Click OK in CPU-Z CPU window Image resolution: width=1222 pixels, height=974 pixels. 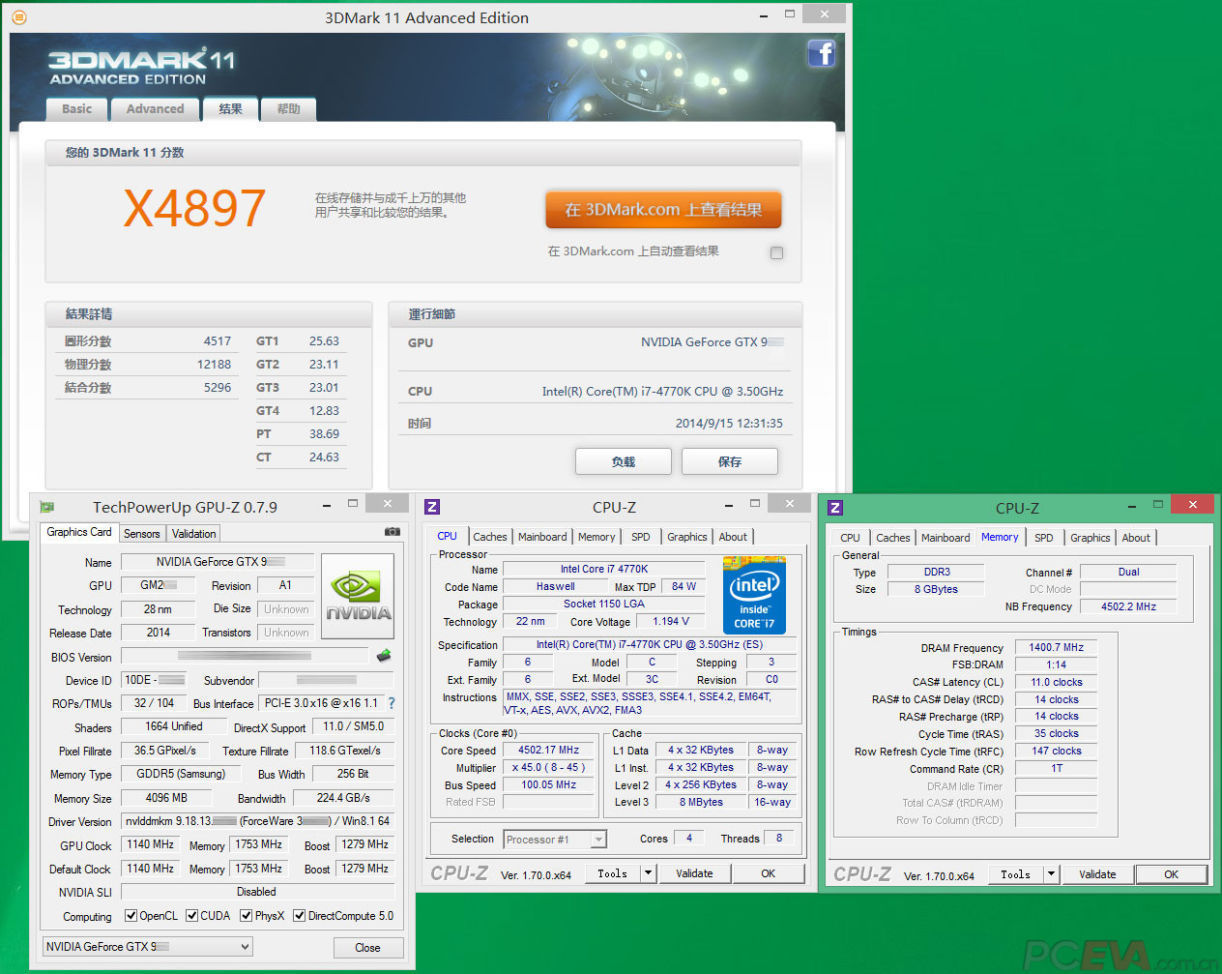(768, 873)
